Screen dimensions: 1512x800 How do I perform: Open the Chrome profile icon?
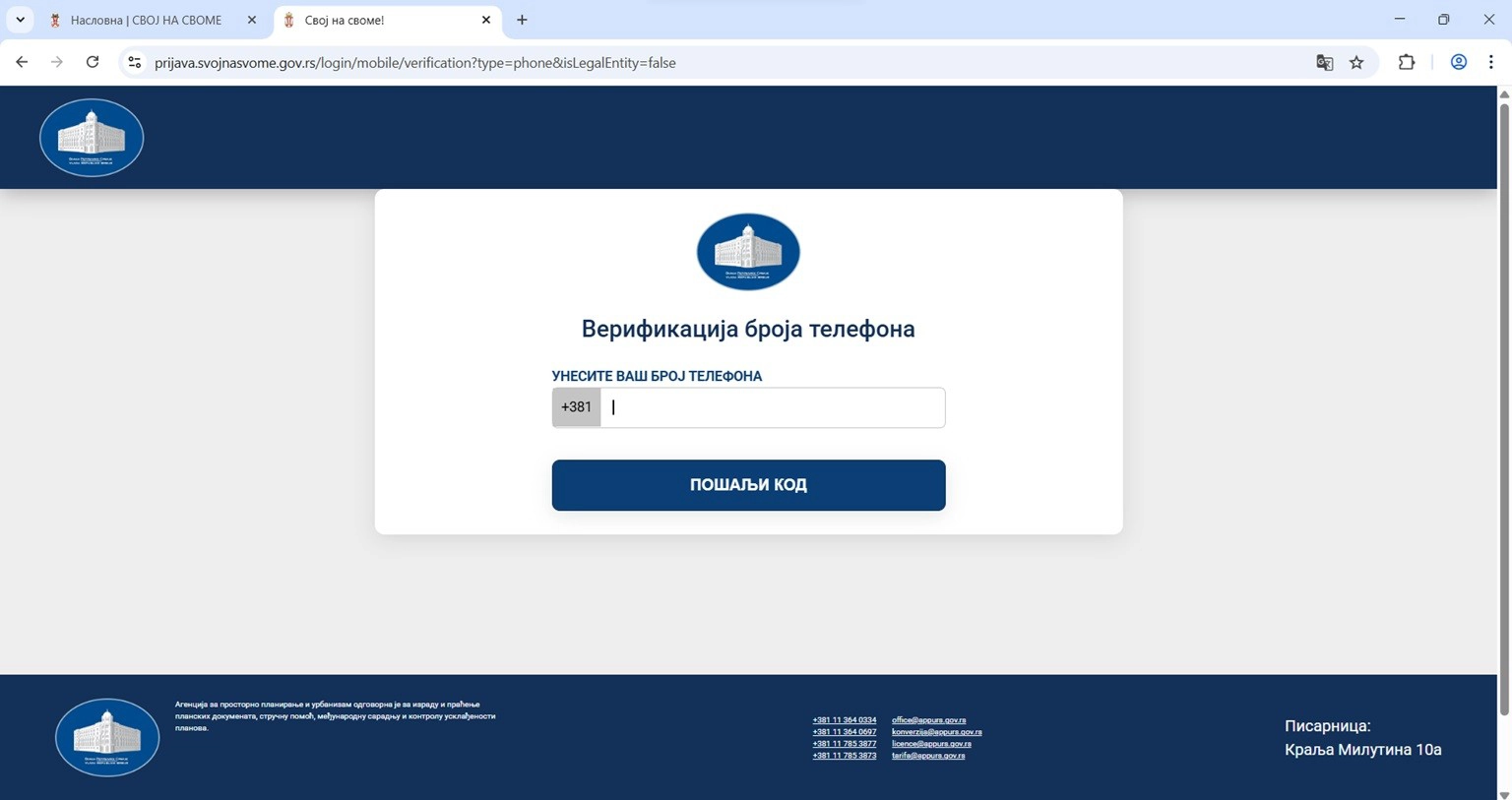pos(1459,62)
